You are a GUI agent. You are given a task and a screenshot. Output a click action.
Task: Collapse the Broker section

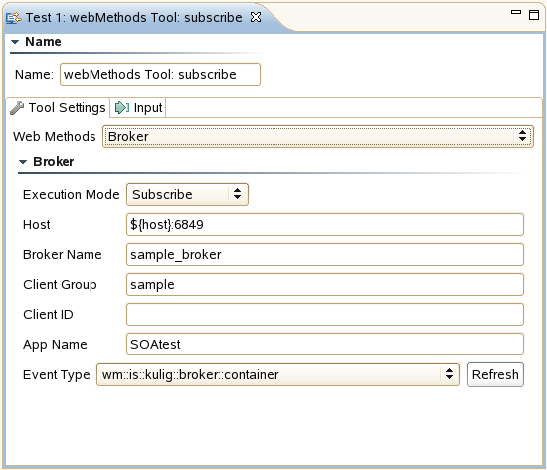pos(23,162)
